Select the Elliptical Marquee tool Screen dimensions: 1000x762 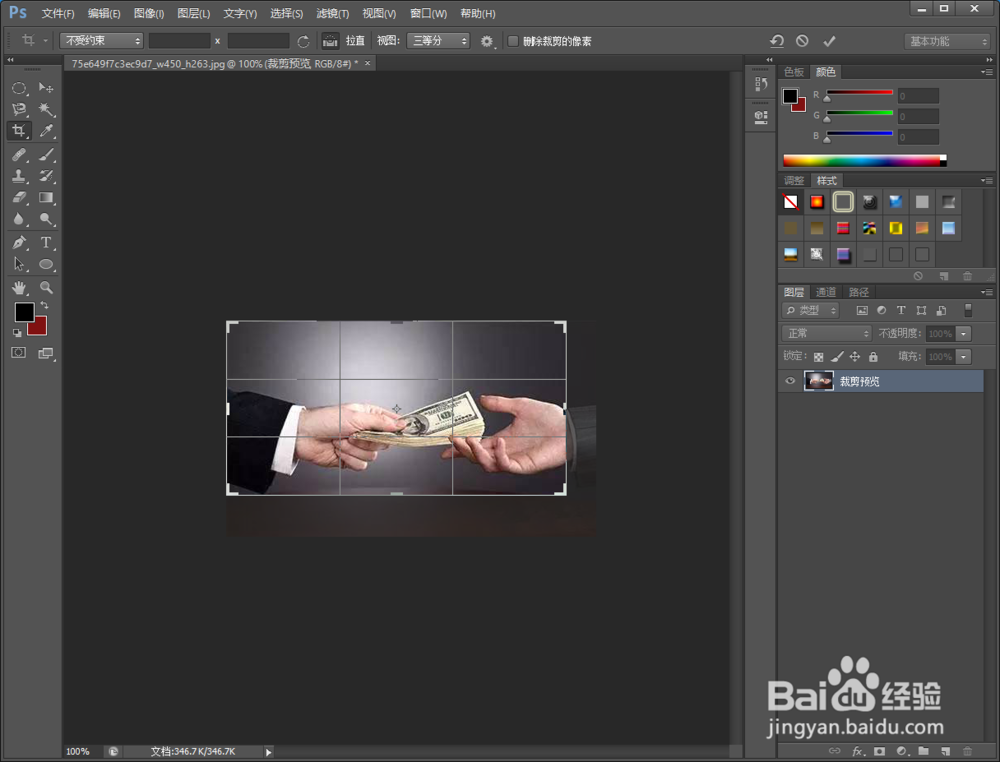pos(19,88)
